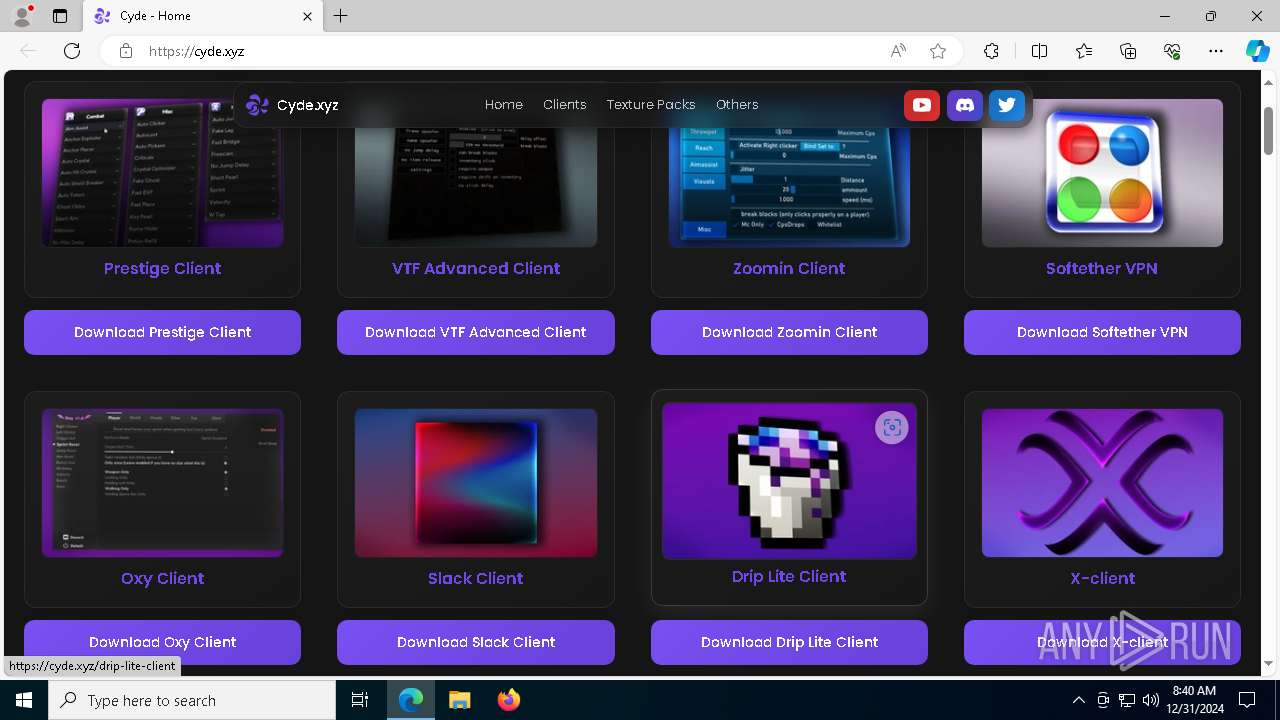Viewport: 1280px width, 720px height.
Task: Open Oxy Client title link
Action: tap(162, 578)
